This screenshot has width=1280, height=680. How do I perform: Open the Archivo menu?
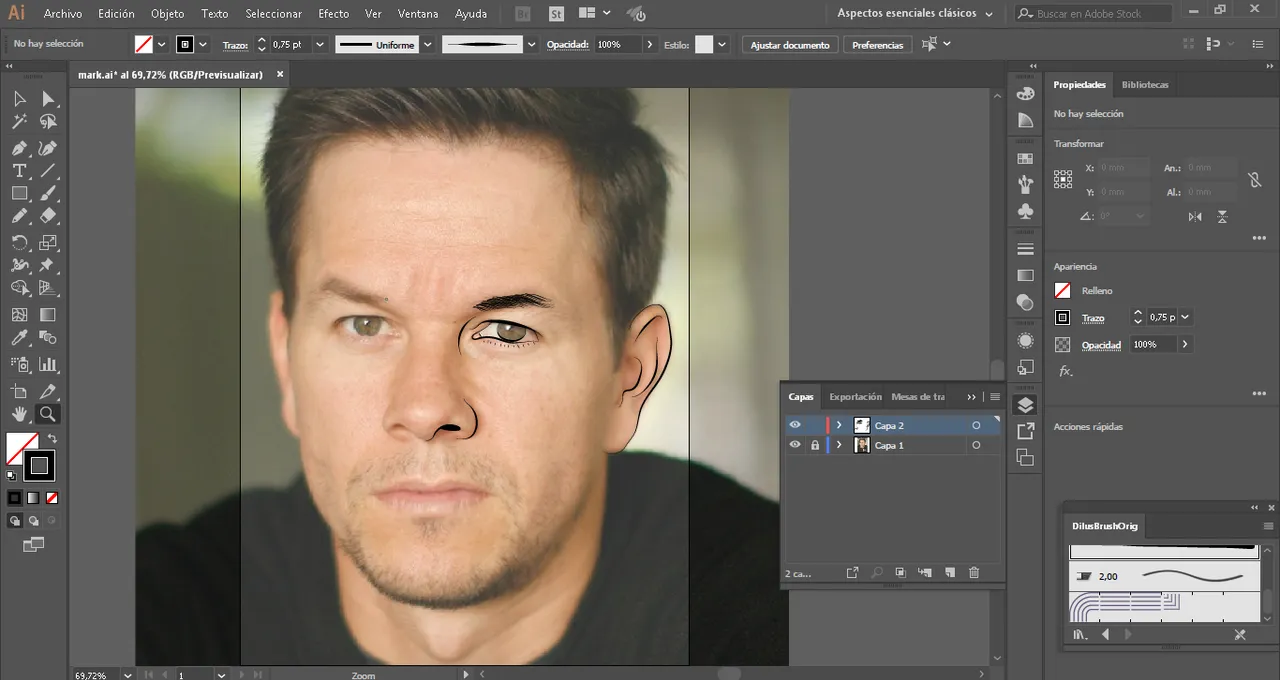(x=63, y=14)
